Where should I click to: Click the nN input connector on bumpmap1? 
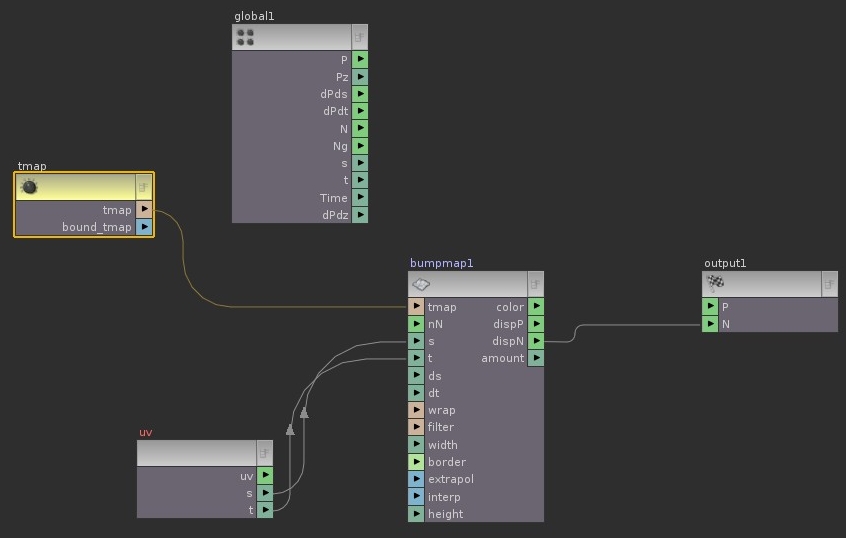pos(416,324)
